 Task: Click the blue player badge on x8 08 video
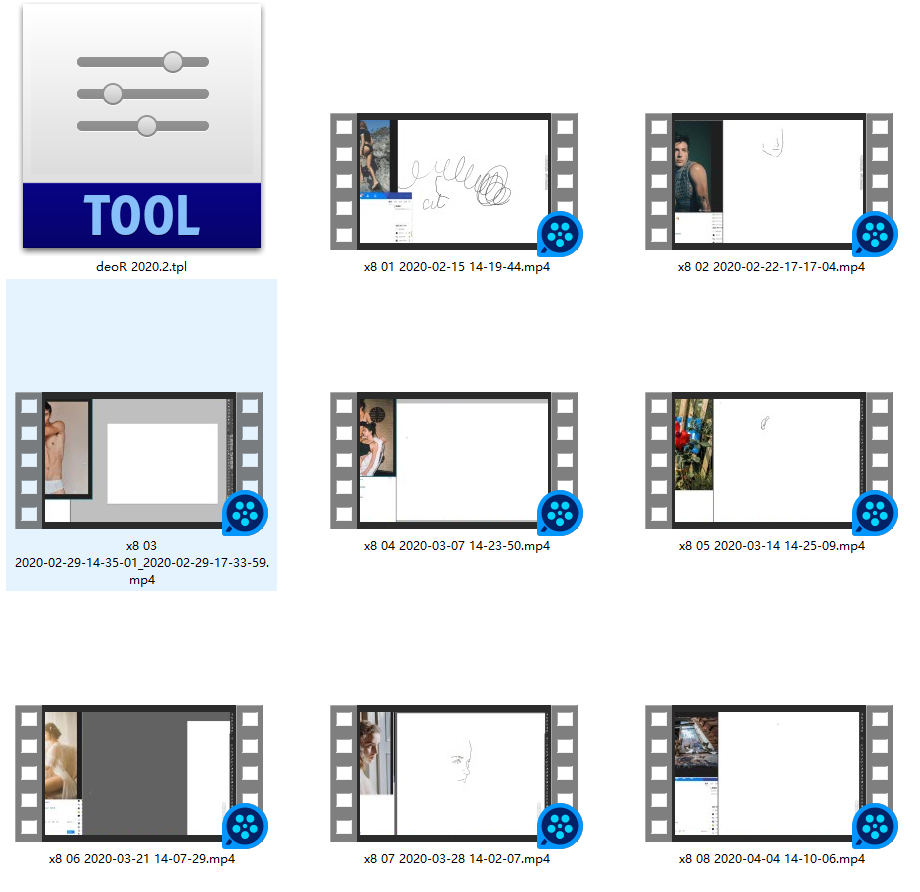tap(874, 827)
